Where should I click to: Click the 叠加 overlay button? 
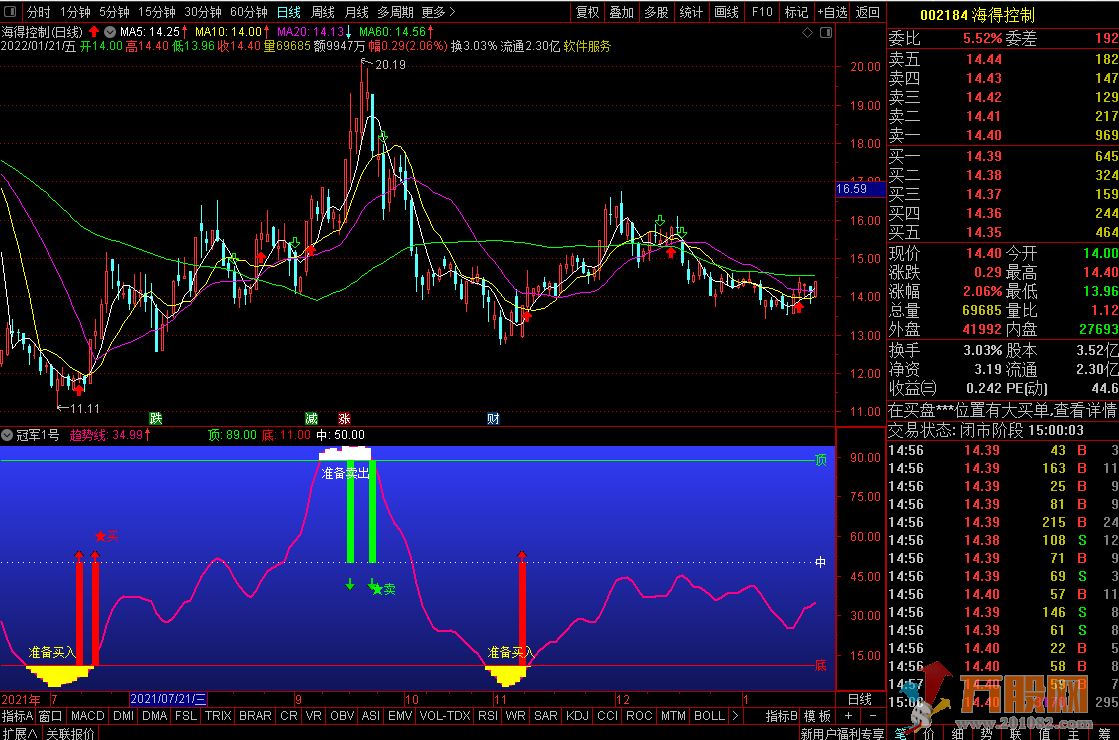pyautogui.click(x=622, y=12)
